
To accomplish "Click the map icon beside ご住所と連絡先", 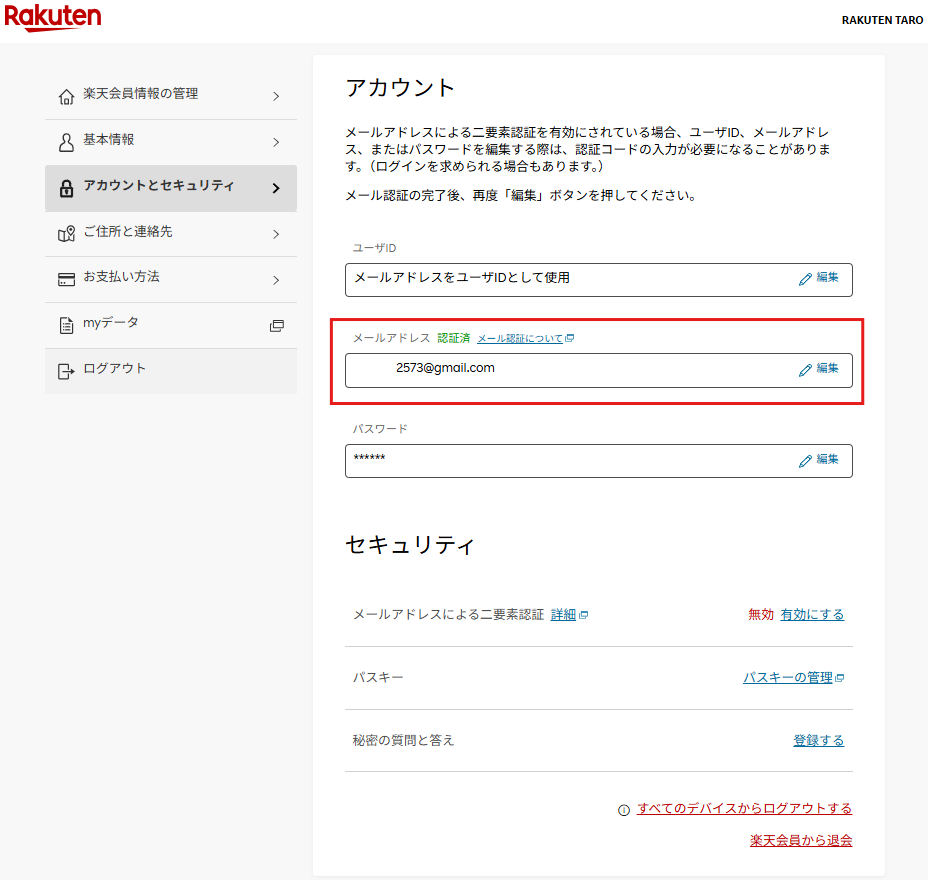I will coord(67,234).
